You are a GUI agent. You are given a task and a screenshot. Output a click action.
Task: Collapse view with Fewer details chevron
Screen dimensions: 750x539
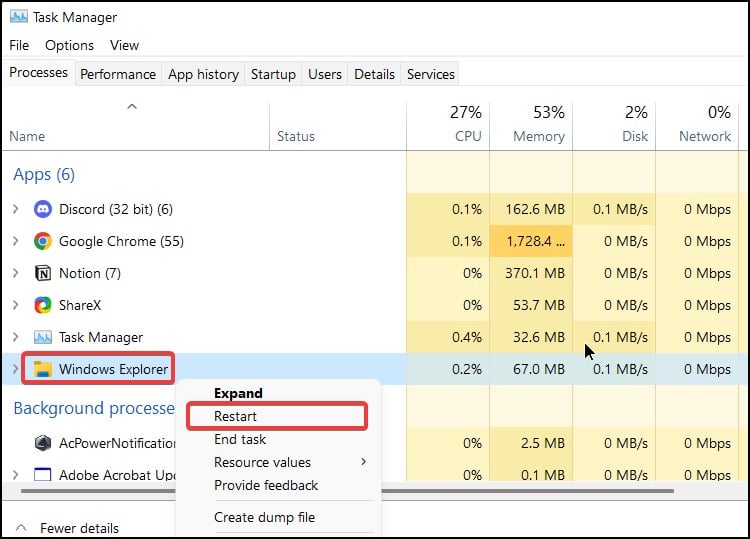[21, 528]
